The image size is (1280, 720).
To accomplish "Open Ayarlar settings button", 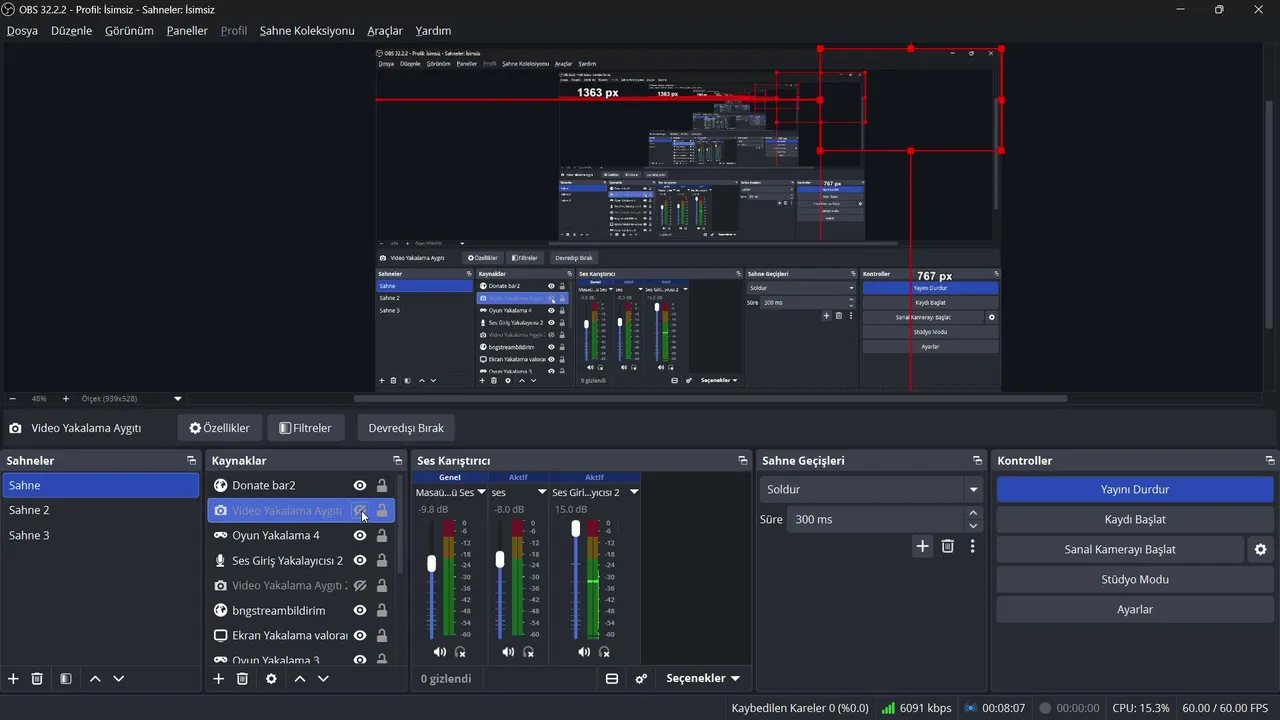I will click(1135, 609).
